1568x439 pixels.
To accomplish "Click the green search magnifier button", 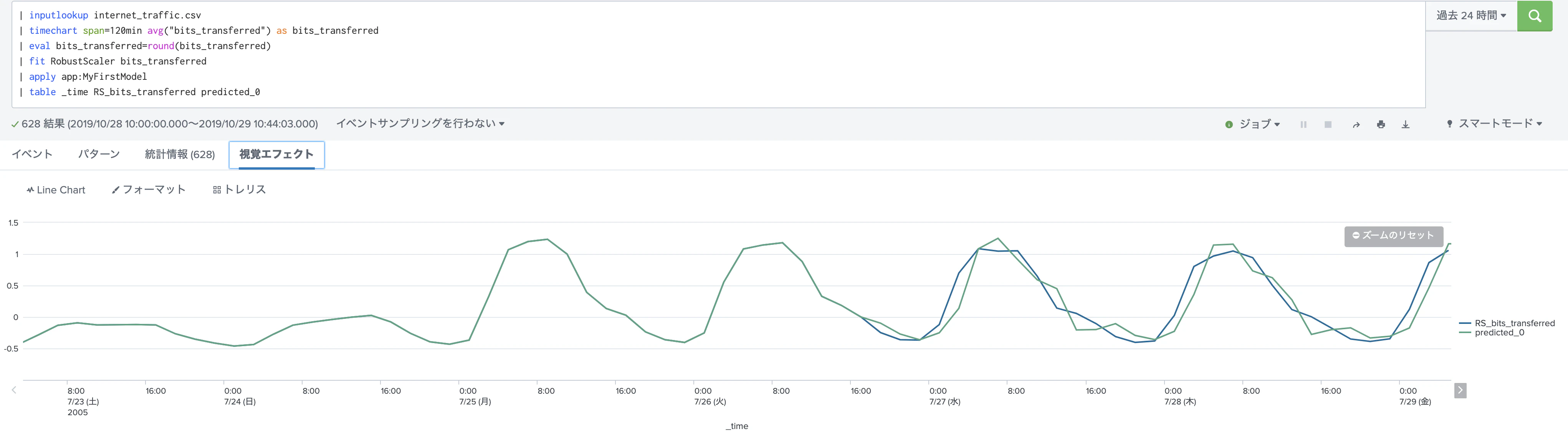I will click(1534, 16).
